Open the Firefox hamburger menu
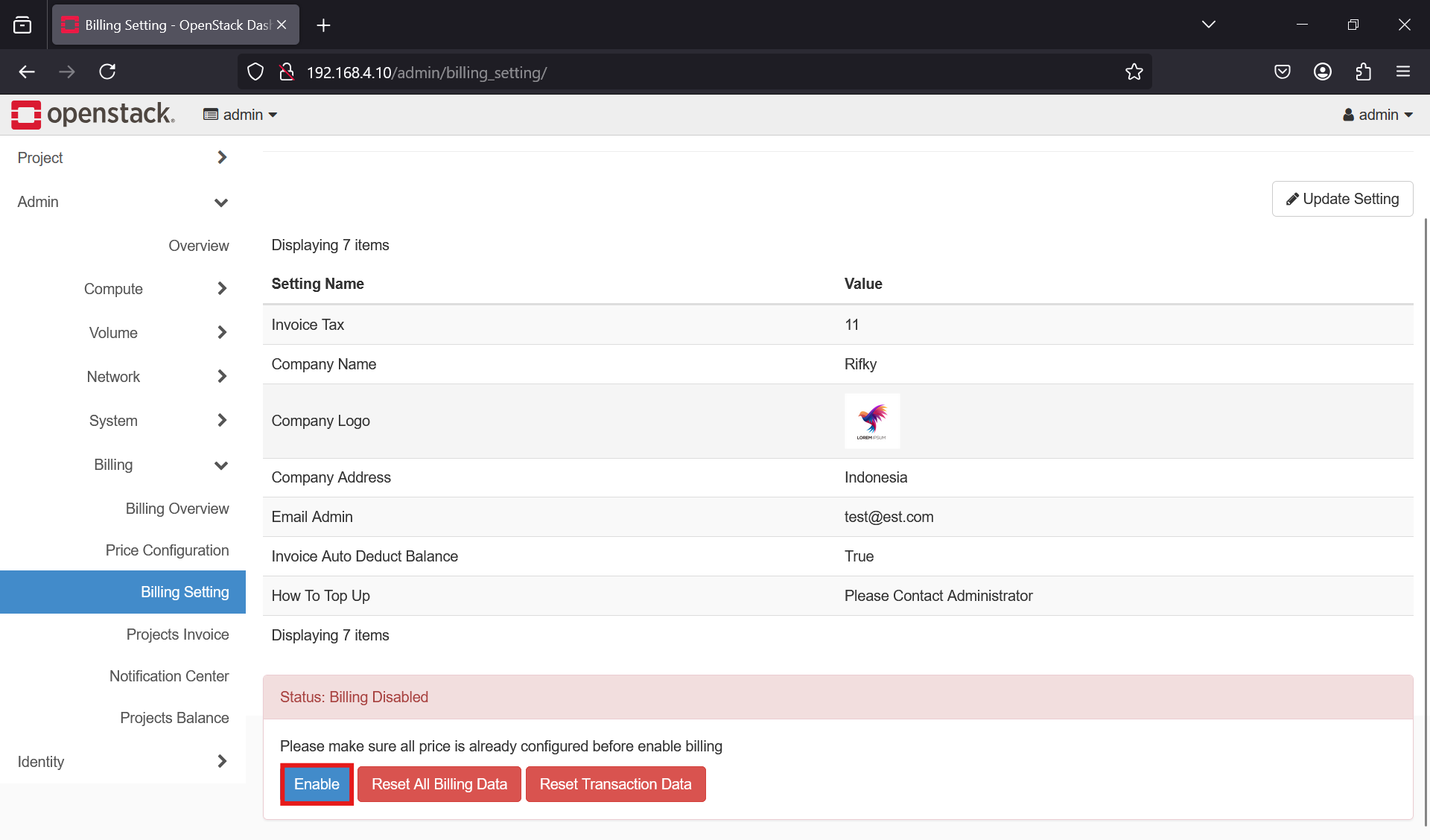This screenshot has width=1430, height=840. coord(1403,71)
